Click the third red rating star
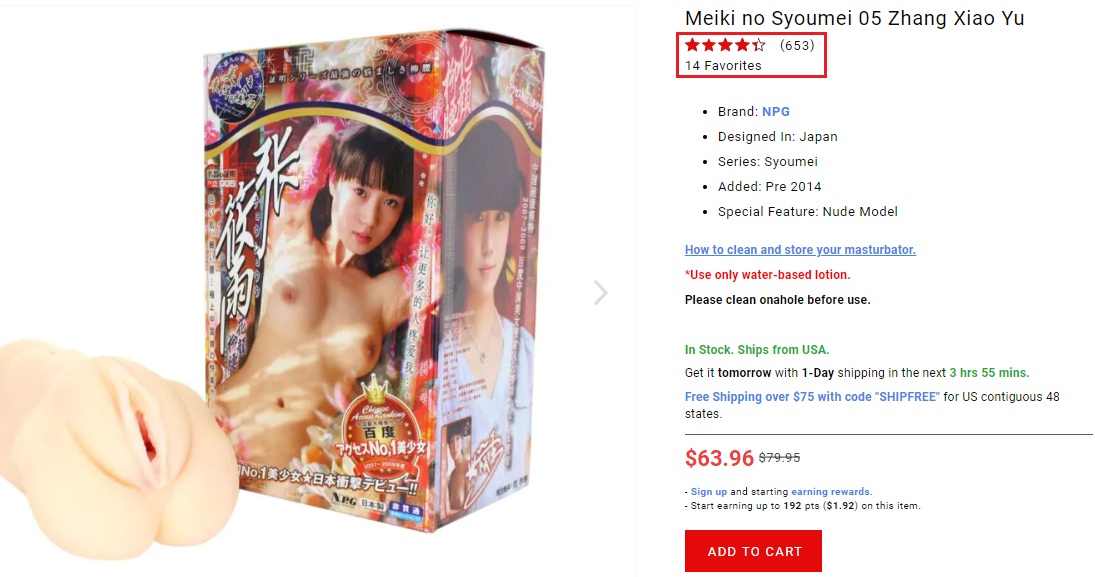1095x577 pixels. coord(726,45)
